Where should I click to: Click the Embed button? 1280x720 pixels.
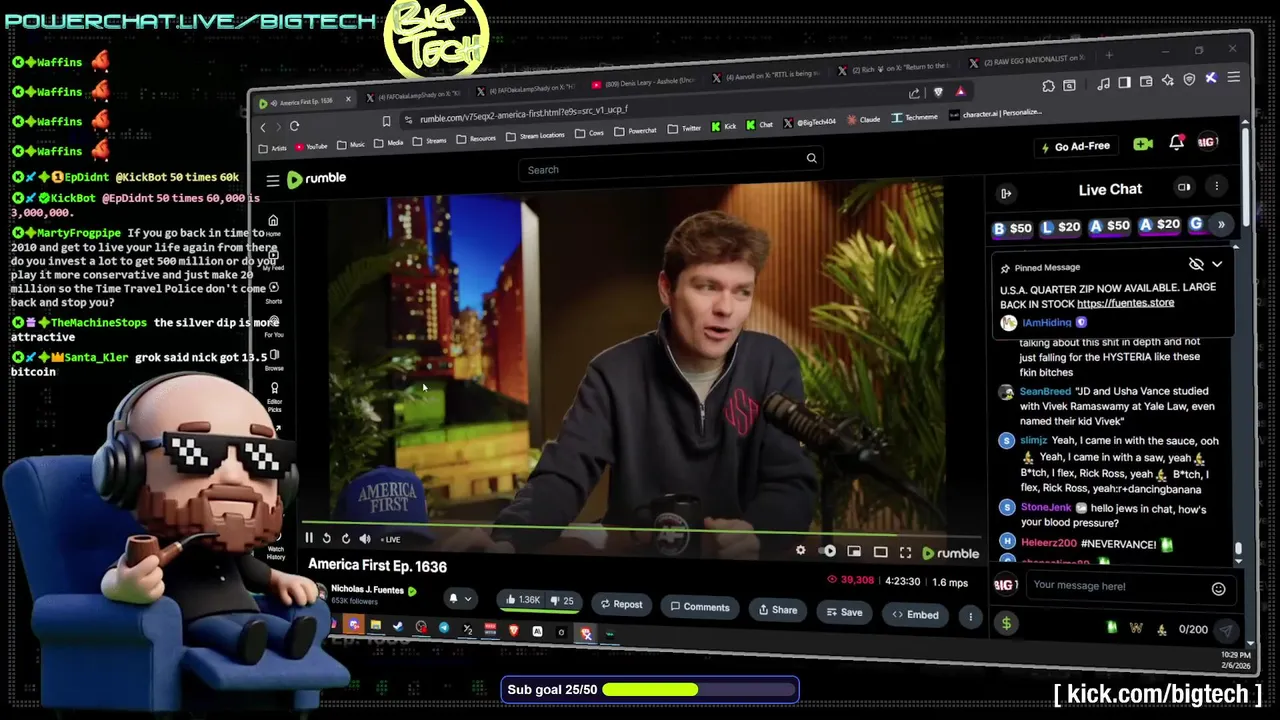(x=915, y=615)
